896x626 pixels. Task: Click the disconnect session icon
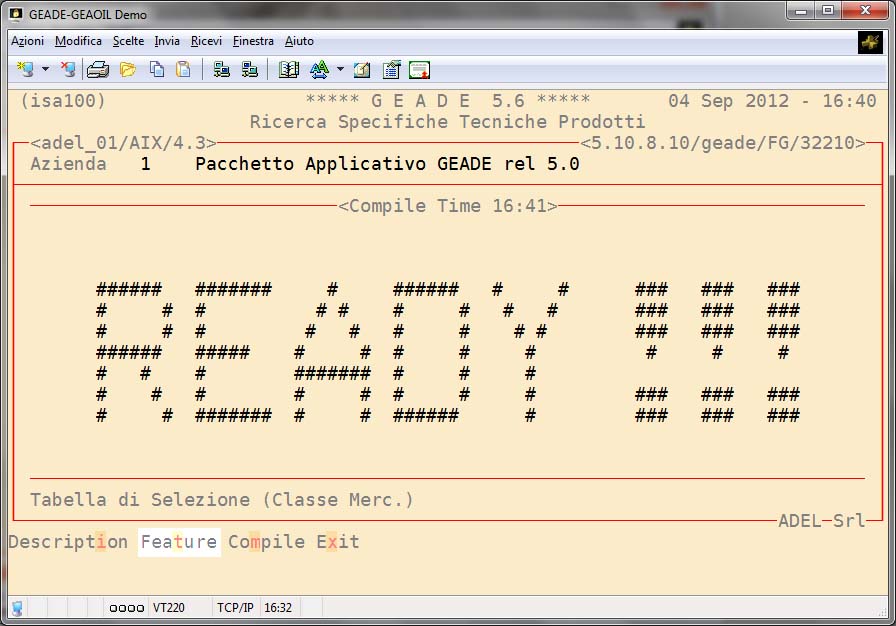pyautogui.click(x=68, y=70)
